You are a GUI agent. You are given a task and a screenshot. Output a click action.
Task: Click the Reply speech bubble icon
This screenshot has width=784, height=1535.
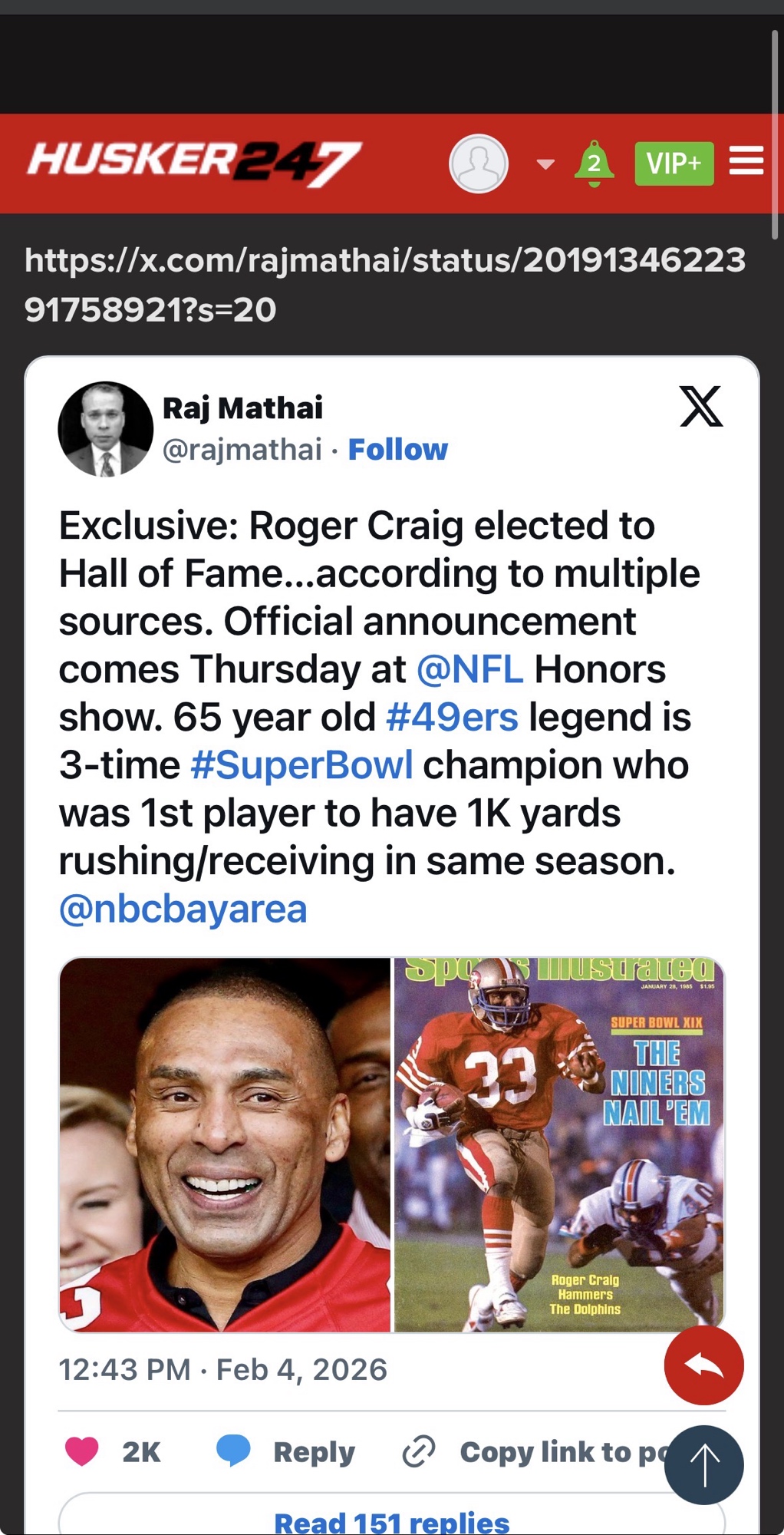click(x=233, y=1451)
